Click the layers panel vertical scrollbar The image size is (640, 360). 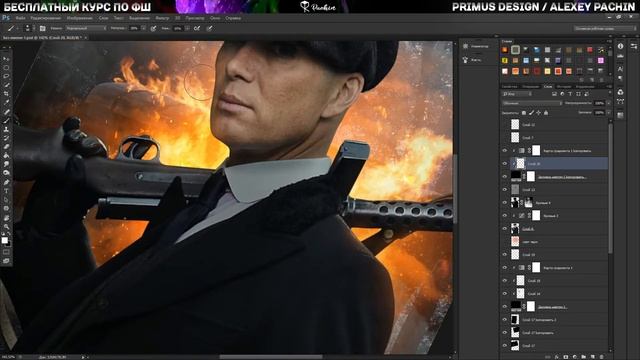coord(611,189)
